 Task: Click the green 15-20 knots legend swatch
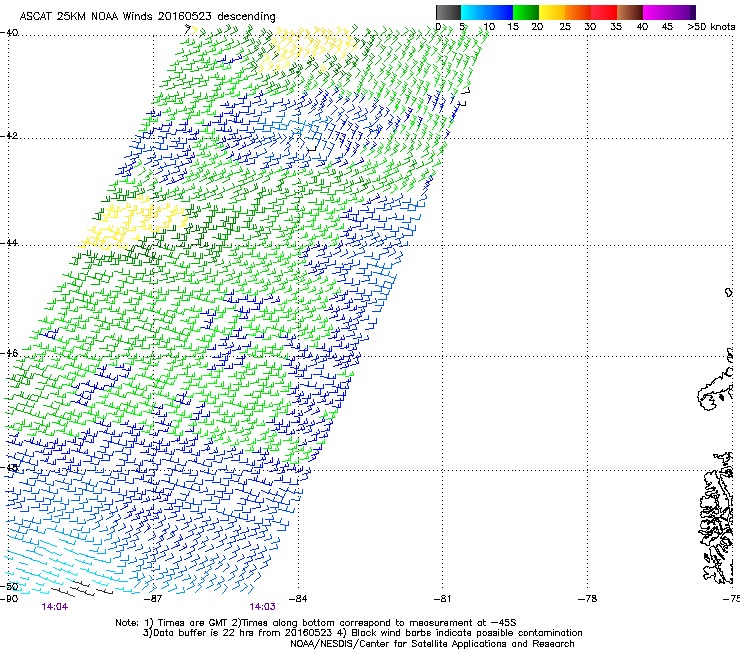tap(526, 12)
